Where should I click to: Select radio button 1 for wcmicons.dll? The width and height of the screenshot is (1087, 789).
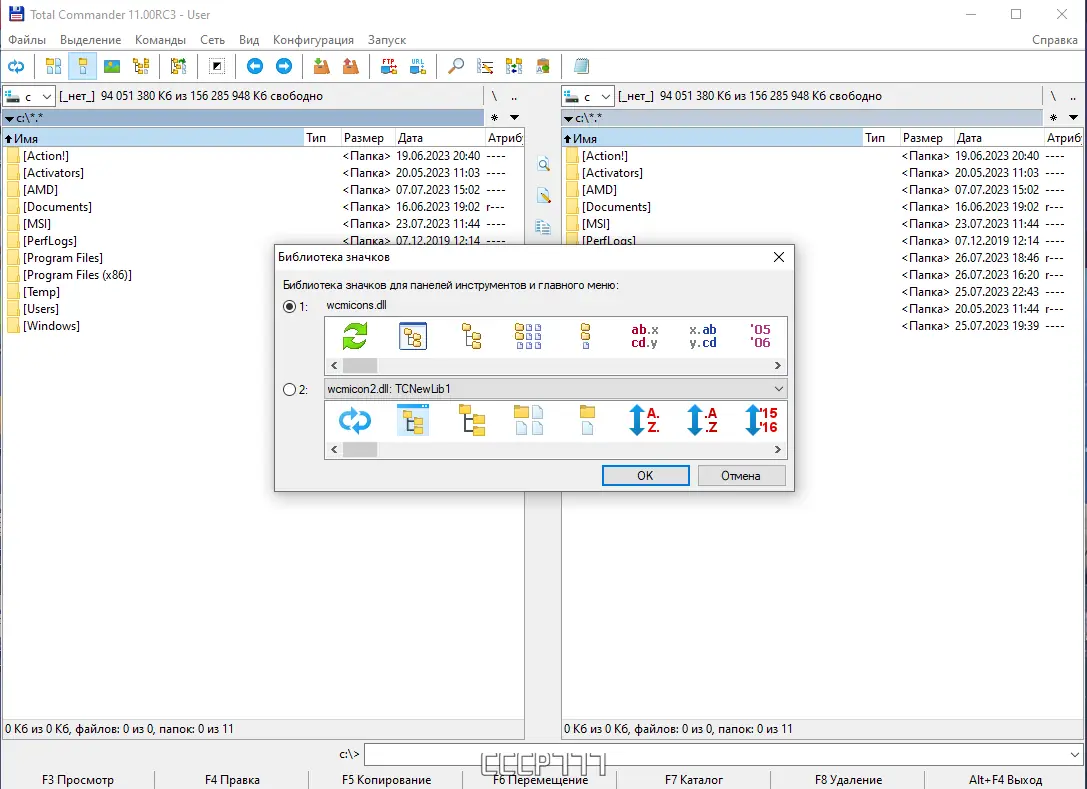point(290,306)
